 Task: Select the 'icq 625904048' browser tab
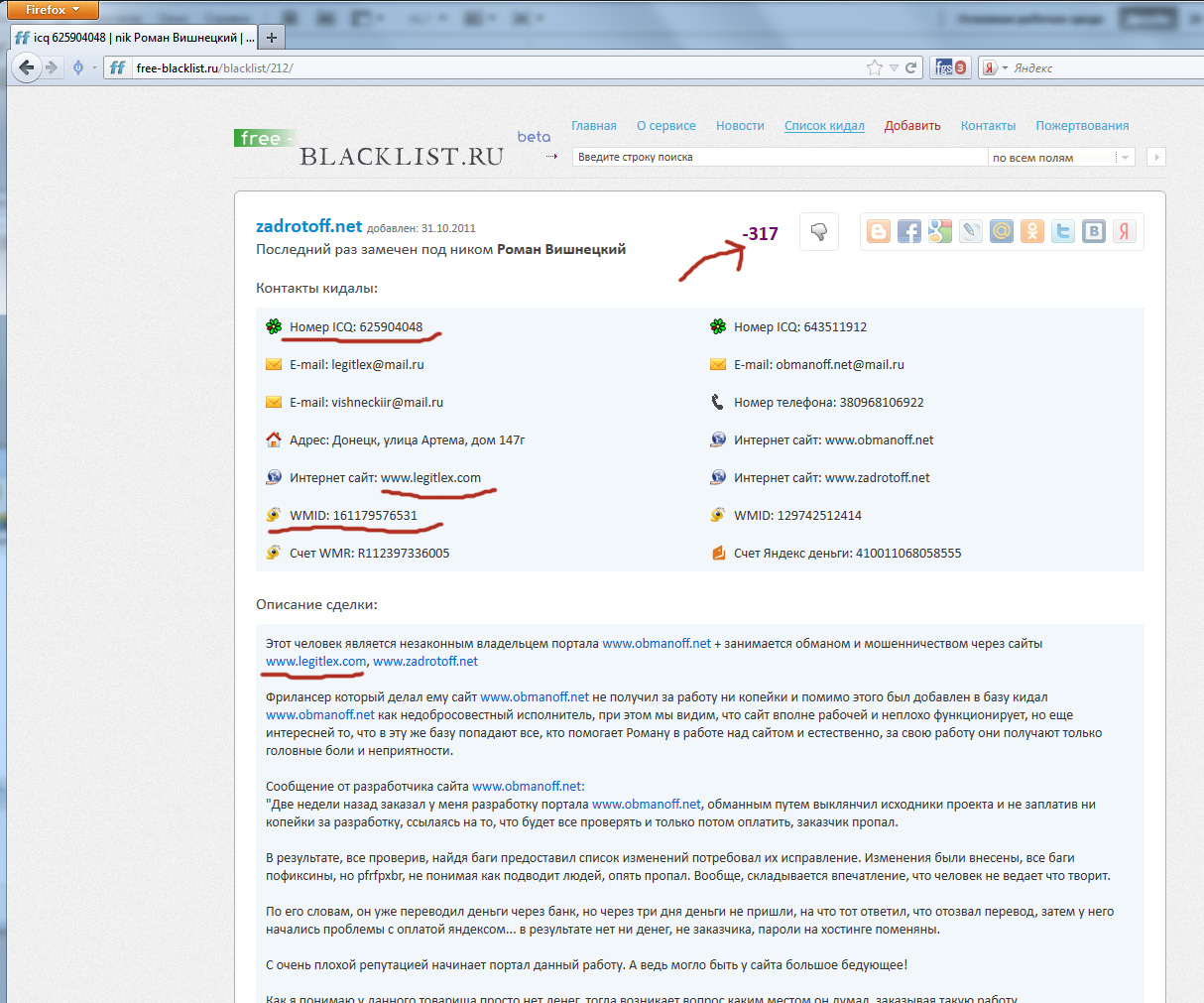pyautogui.click(x=134, y=38)
